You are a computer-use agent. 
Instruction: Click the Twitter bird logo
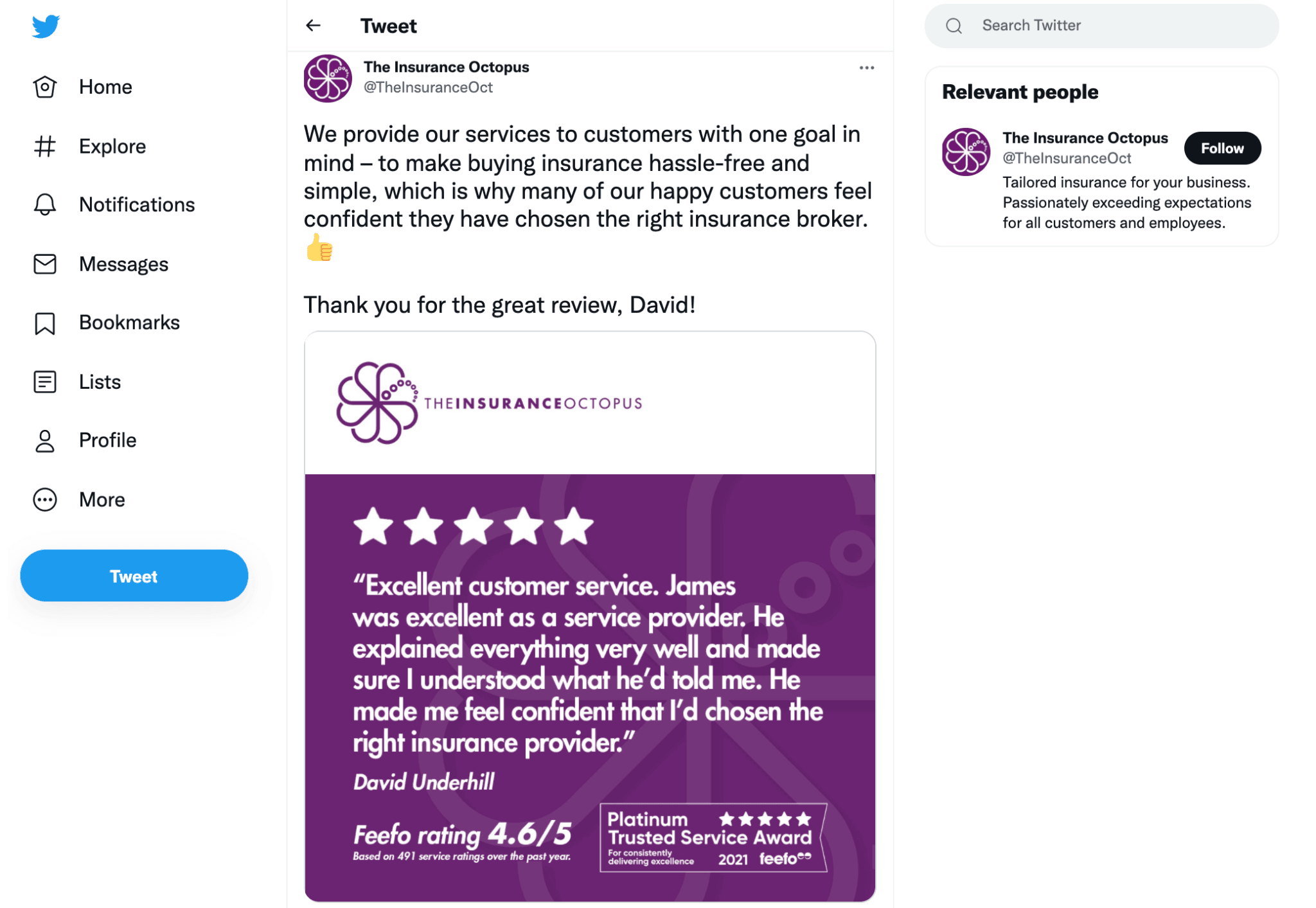click(x=44, y=26)
